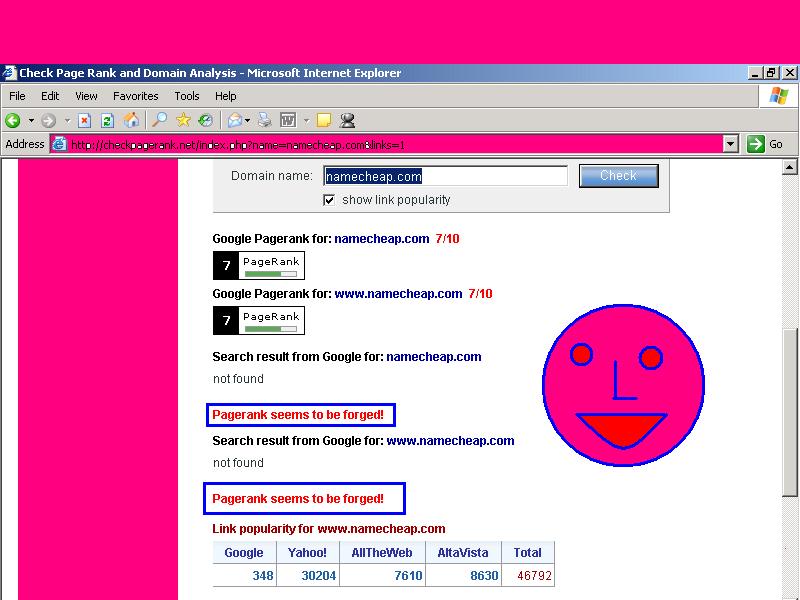Click the vertical scrollbar up arrow
Screen dimensions: 800x600
click(790, 166)
